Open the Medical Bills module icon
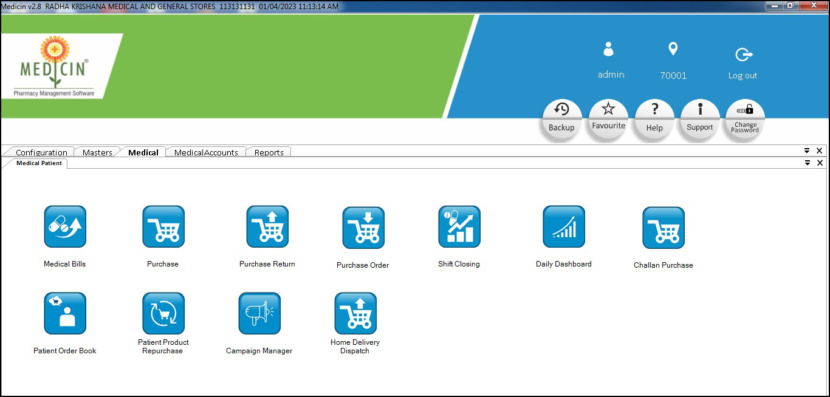 (x=65, y=227)
